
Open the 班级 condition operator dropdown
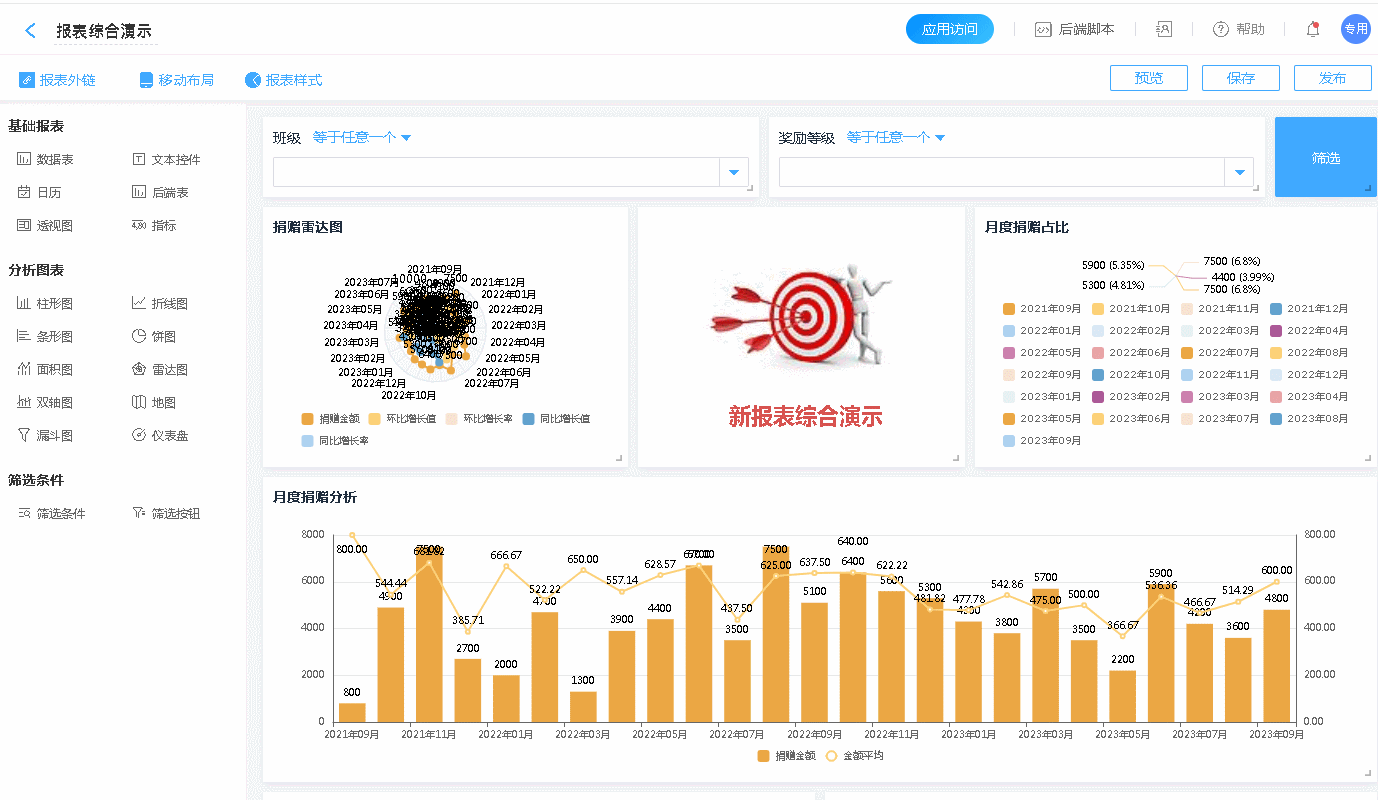click(362, 137)
